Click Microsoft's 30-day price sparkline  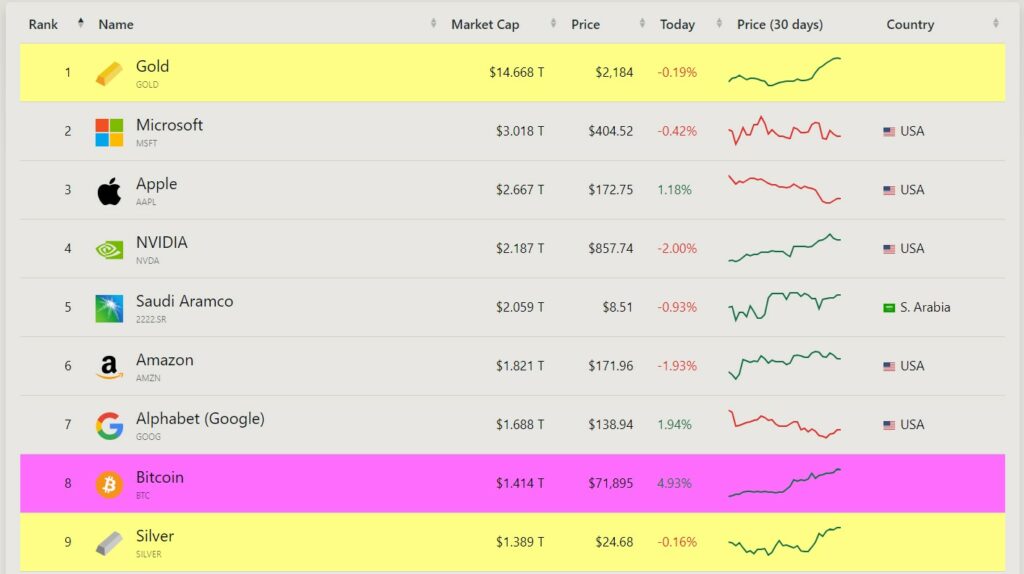785,131
